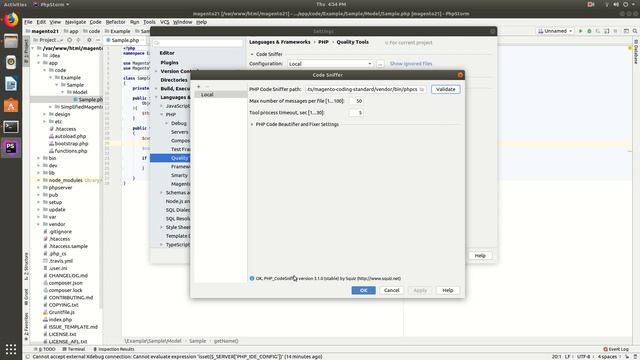This screenshot has height=360, width=640.
Task: Confirm Code Sniffer dialog with OK
Action: point(363,290)
